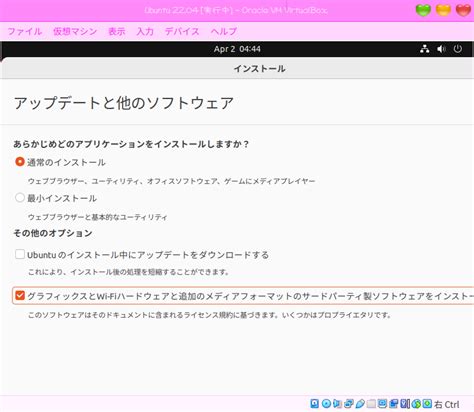Open the 仮想マシン menu
The width and height of the screenshot is (474, 412).
[x=75, y=31]
